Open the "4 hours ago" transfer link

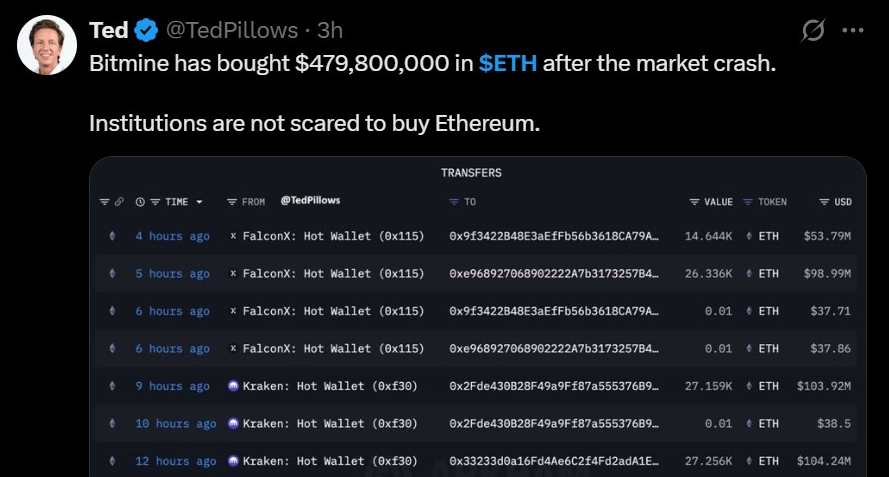click(x=172, y=236)
